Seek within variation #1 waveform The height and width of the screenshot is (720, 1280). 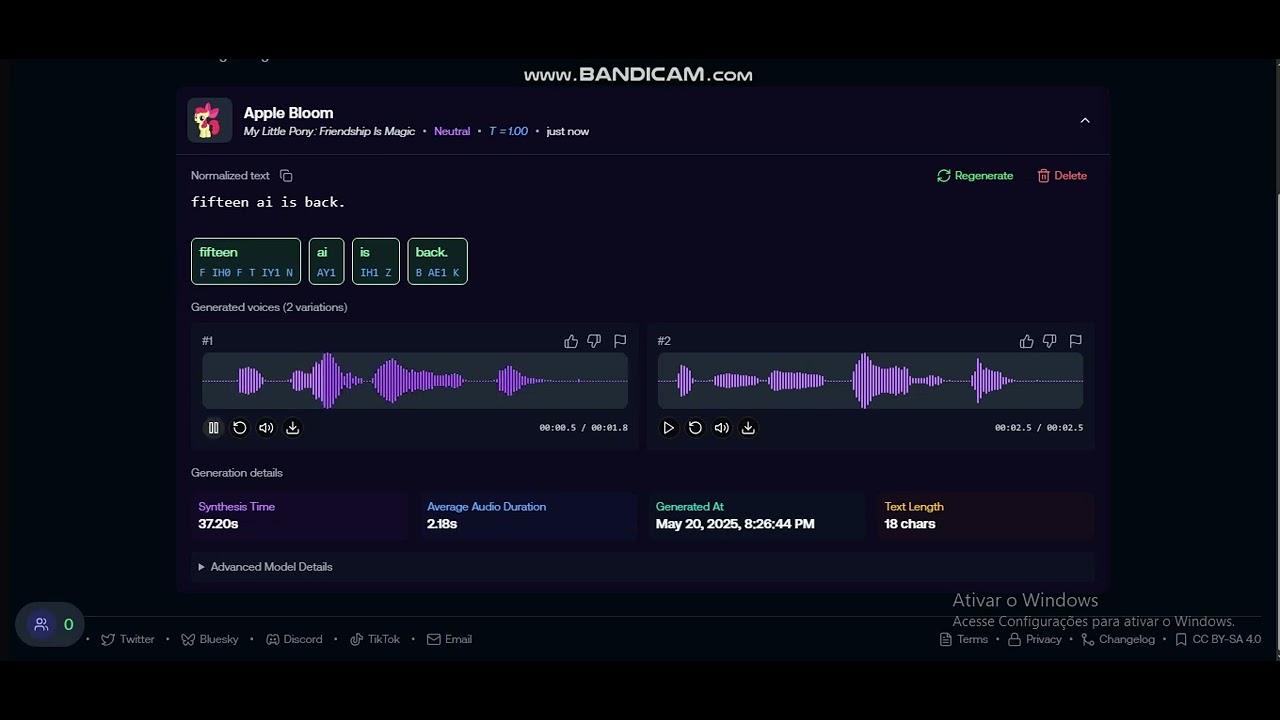pyautogui.click(x=415, y=381)
